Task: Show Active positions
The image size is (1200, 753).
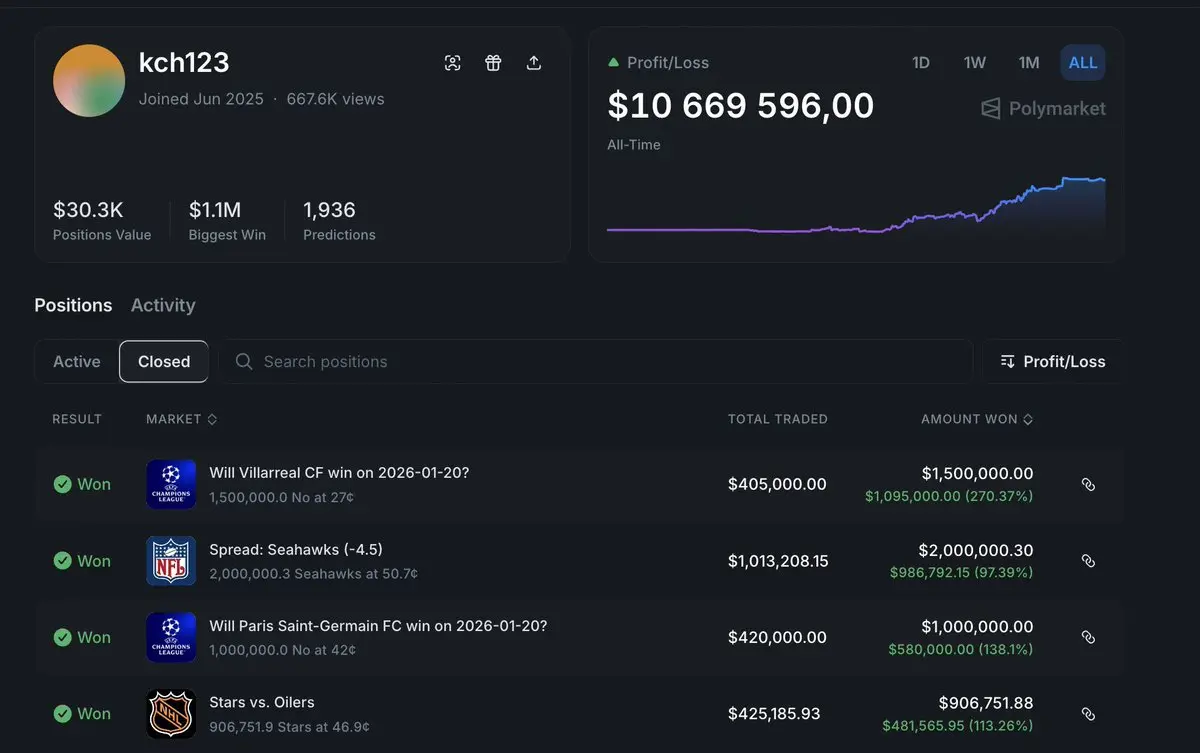Action: 77,361
